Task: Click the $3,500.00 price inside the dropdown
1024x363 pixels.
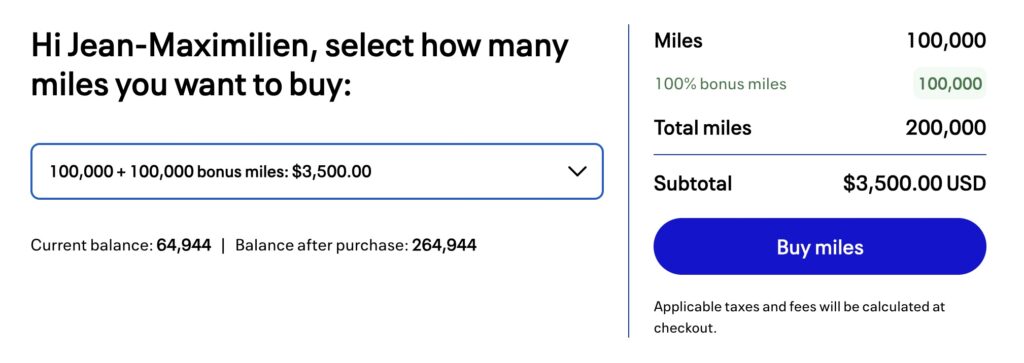Action: coord(332,172)
